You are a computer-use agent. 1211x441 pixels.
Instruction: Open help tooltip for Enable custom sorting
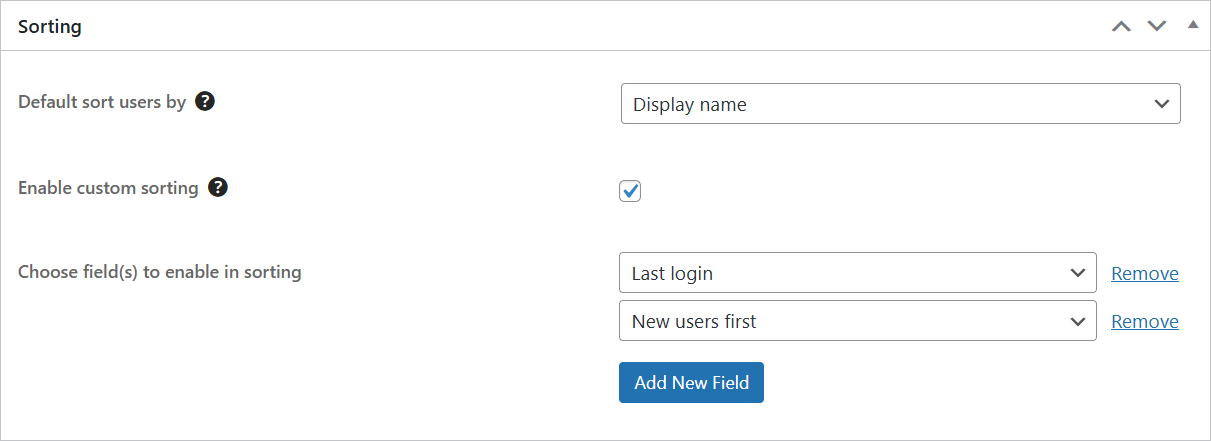click(x=217, y=187)
